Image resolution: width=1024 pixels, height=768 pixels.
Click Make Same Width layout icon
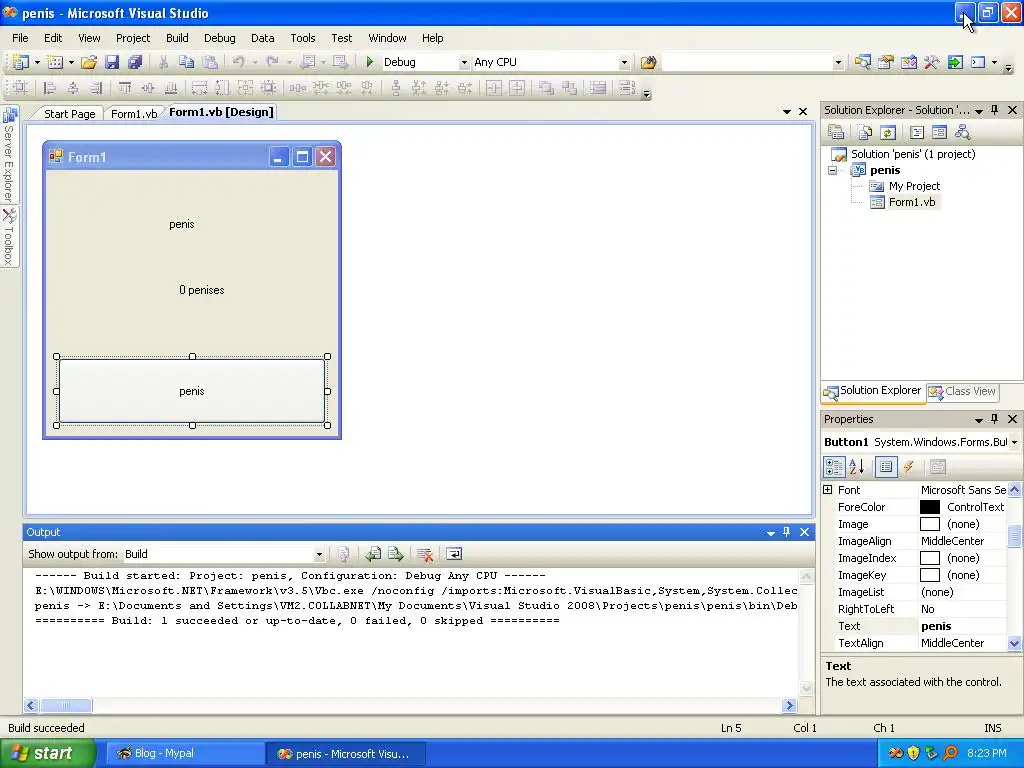[x=199, y=88]
